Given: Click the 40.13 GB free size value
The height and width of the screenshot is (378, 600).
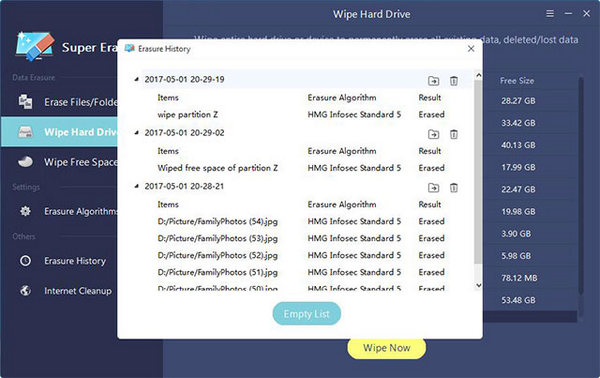Looking at the screenshot, I should click(x=518, y=145).
